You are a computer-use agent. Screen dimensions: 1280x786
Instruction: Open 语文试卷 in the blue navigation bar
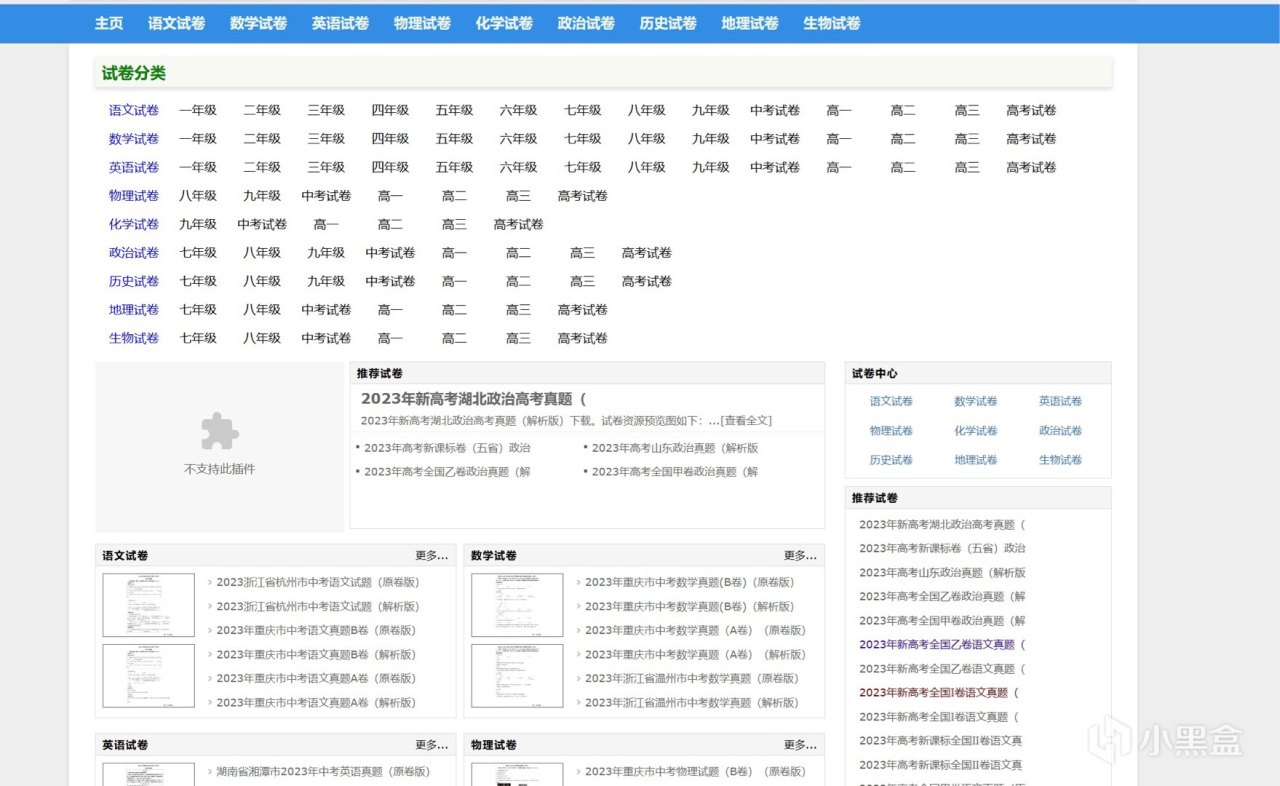click(176, 23)
